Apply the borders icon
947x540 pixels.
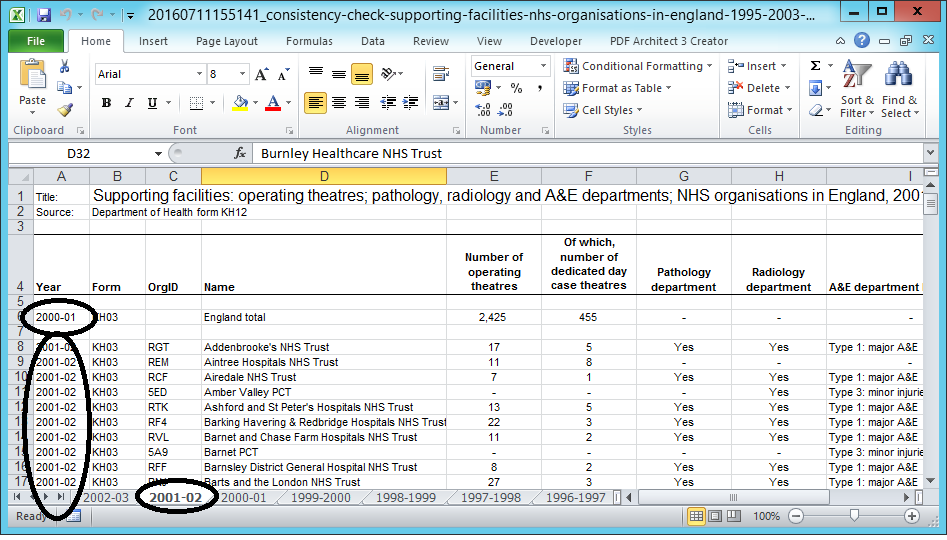[x=196, y=103]
